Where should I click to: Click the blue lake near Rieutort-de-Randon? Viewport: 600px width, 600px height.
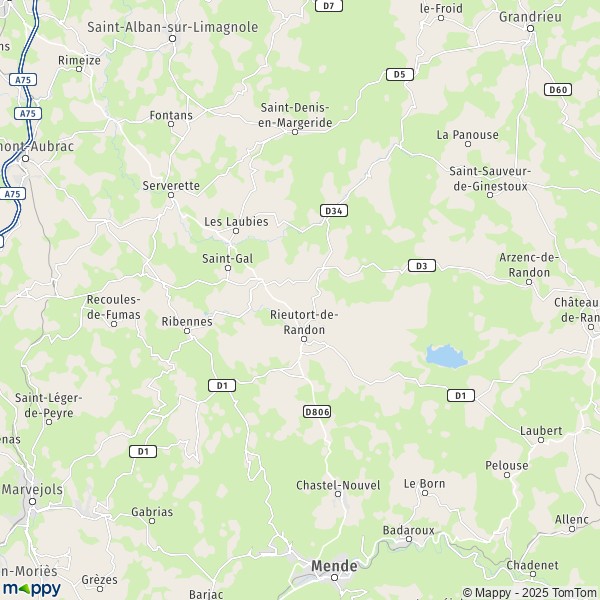(x=446, y=356)
